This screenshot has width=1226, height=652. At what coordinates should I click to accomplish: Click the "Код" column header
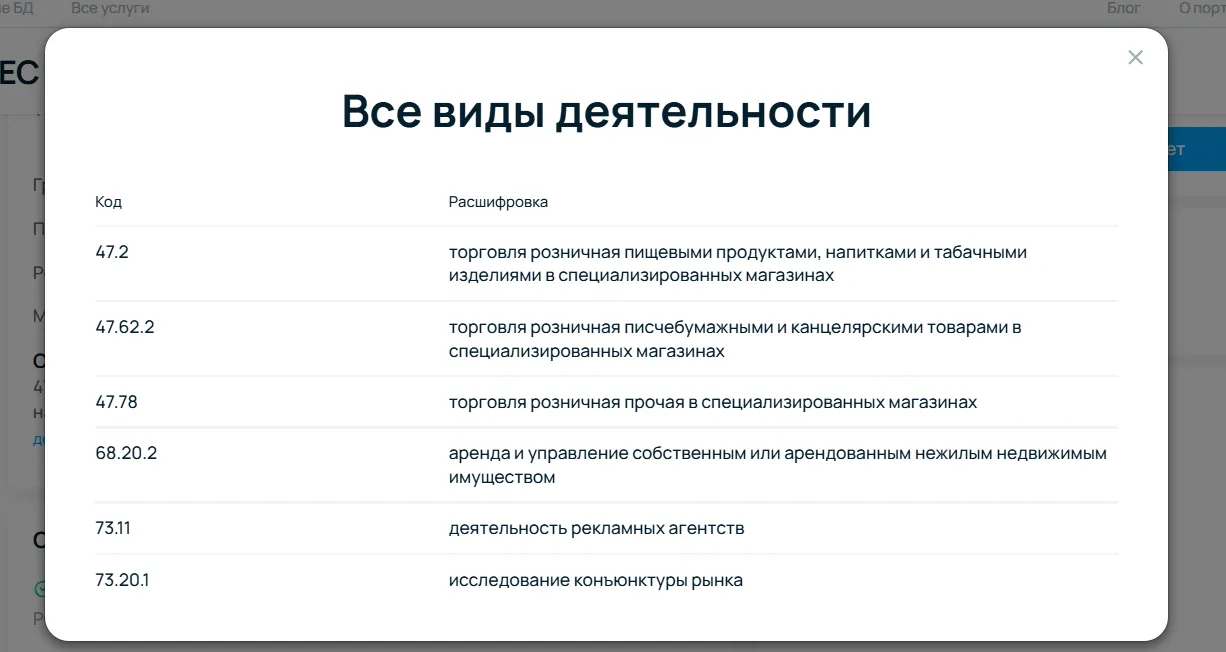pos(108,202)
